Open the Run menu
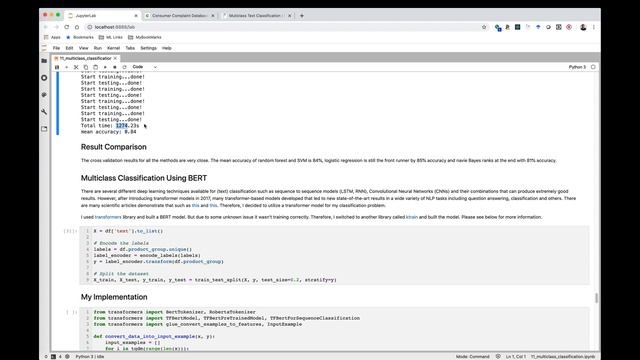 [x=98, y=48]
